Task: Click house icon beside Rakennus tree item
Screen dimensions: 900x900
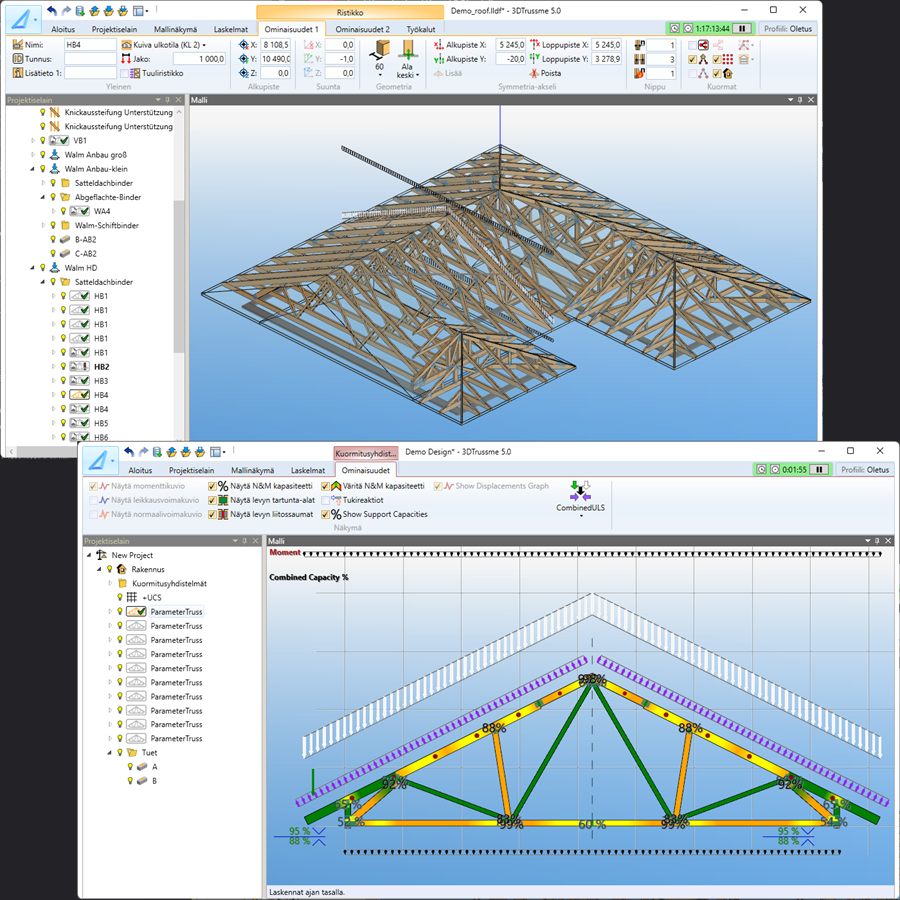Action: point(122,569)
